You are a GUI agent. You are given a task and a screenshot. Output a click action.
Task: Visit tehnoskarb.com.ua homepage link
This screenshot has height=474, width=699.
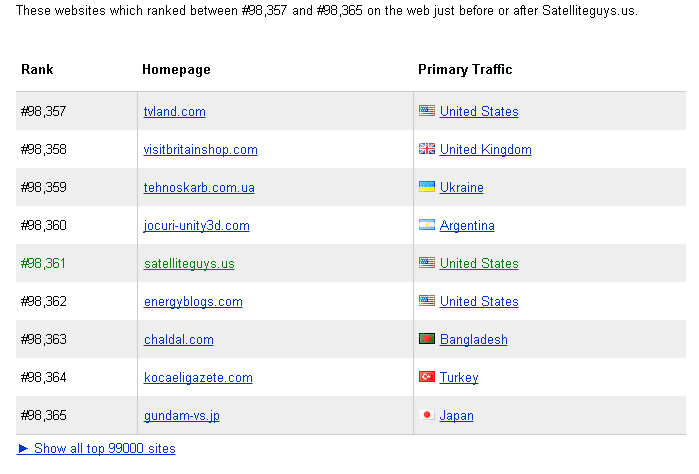(199, 187)
